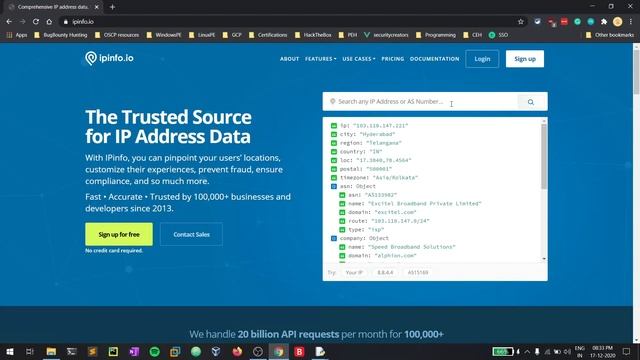
Task: Open the Windows Start menu
Action: (x=10, y=351)
